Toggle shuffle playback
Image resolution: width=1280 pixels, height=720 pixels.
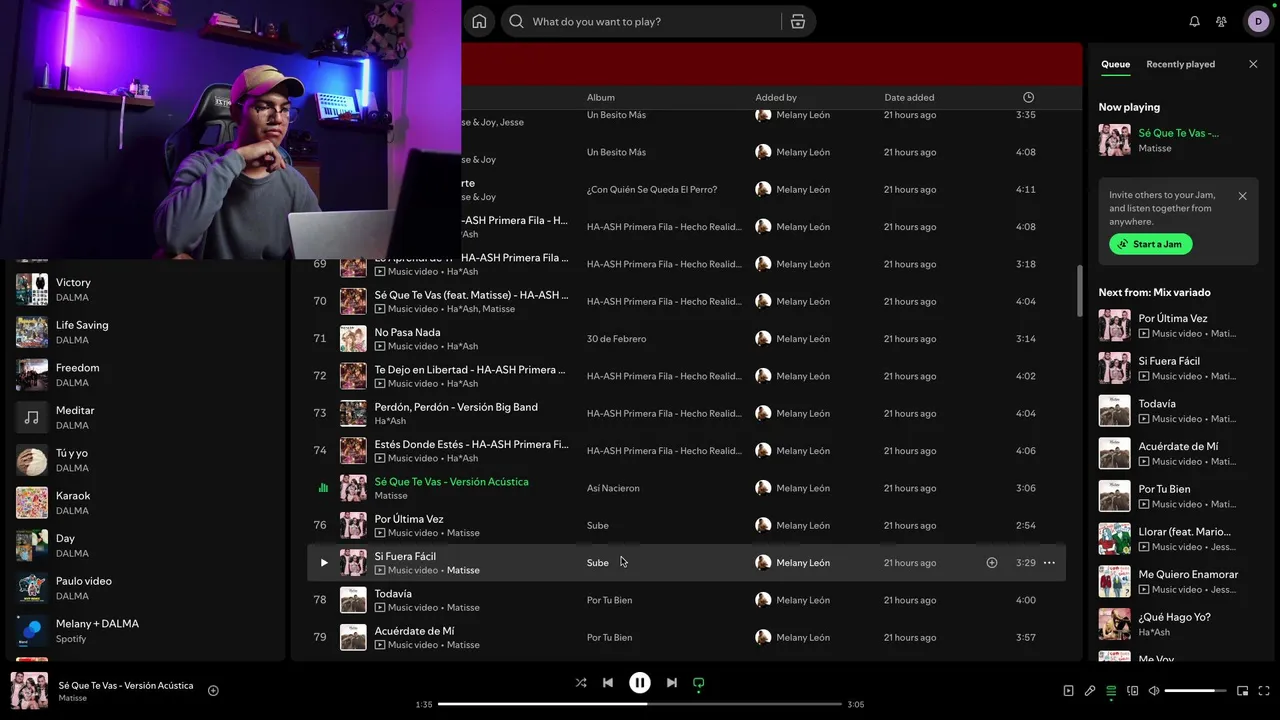[581, 683]
